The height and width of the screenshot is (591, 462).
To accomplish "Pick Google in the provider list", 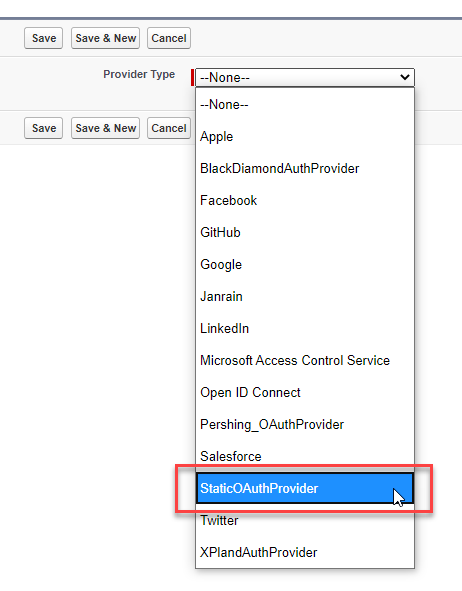I will 305,265.
